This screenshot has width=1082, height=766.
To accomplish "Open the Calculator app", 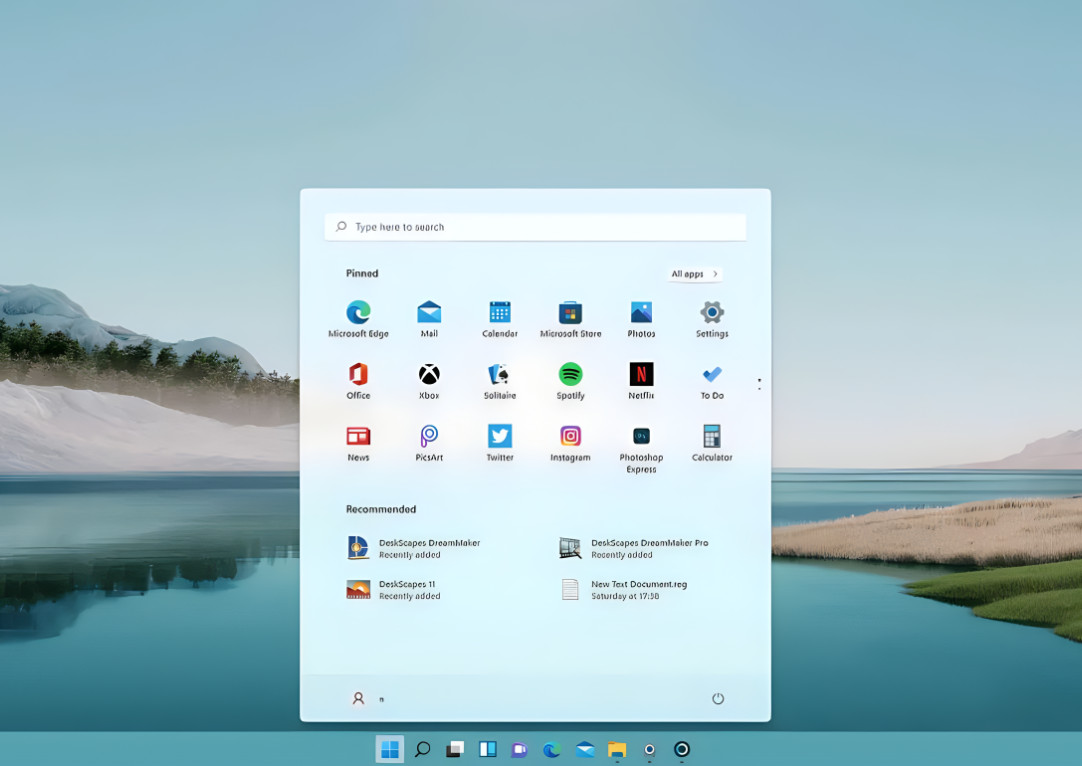I will tap(712, 437).
